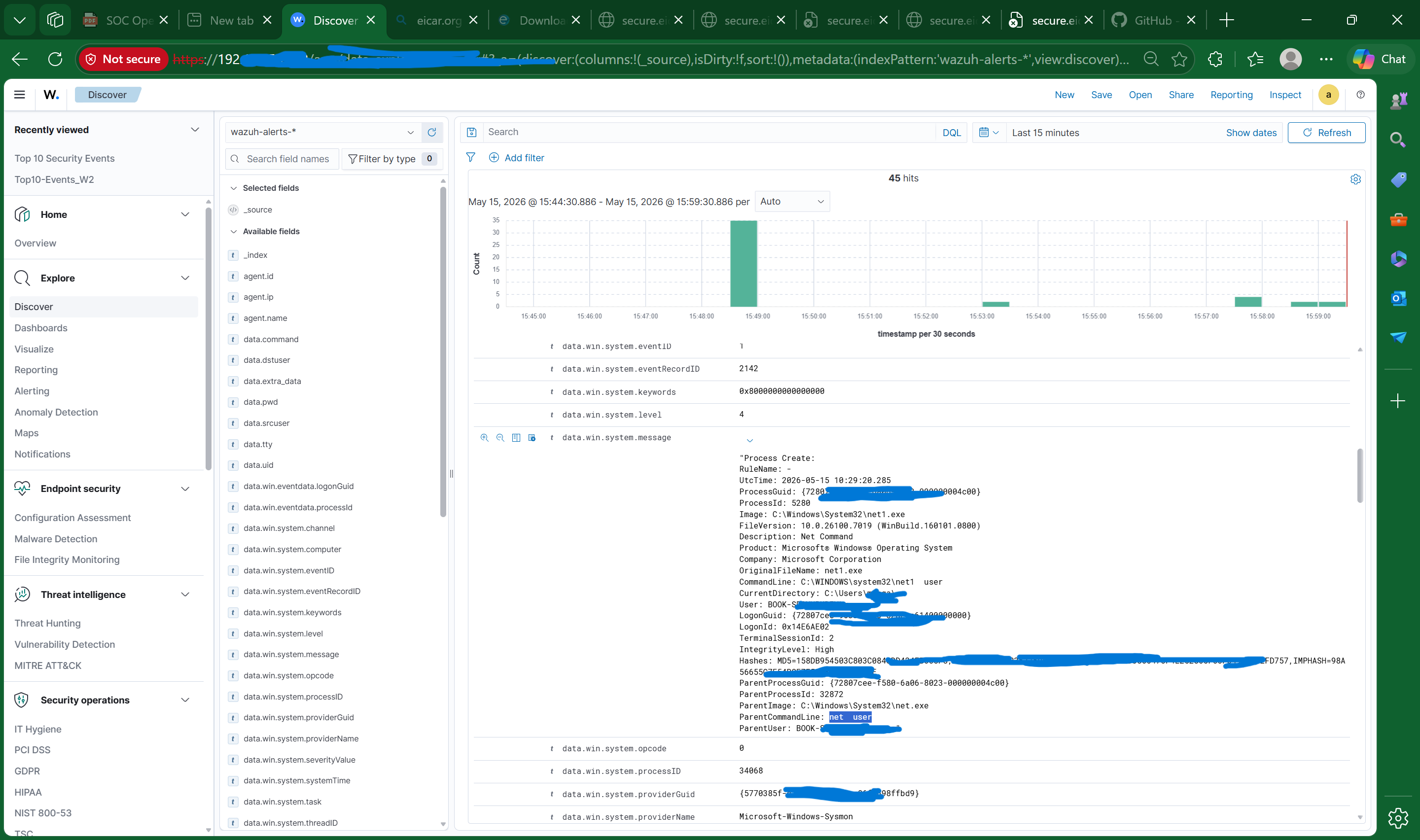
Task: Open the wazuh-alerts-* index pattern dropdown
Action: [x=323, y=132]
